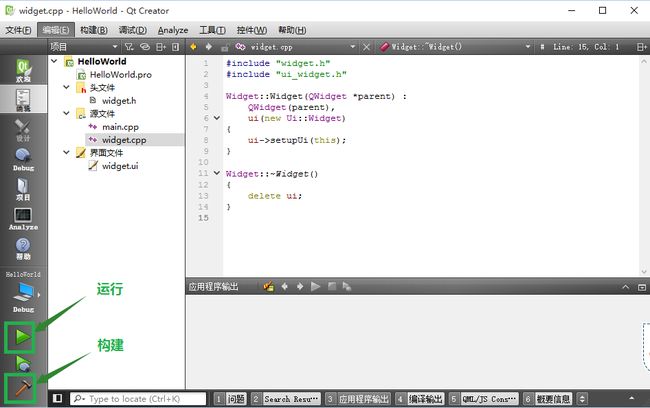Collapse the 头文件 headers folder
The image size is (650, 408).
point(66,87)
